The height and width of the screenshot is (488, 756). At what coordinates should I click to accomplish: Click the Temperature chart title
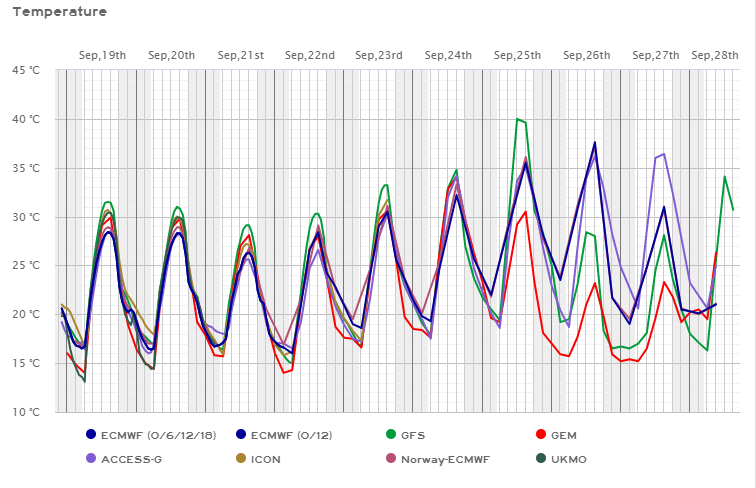60,12
